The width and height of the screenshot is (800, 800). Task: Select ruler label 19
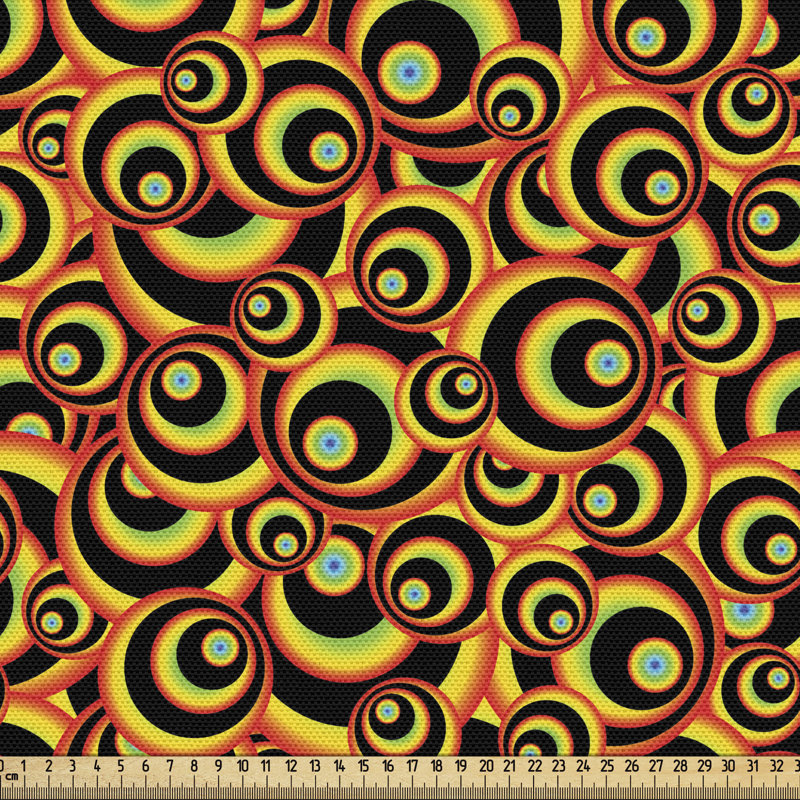(461, 766)
